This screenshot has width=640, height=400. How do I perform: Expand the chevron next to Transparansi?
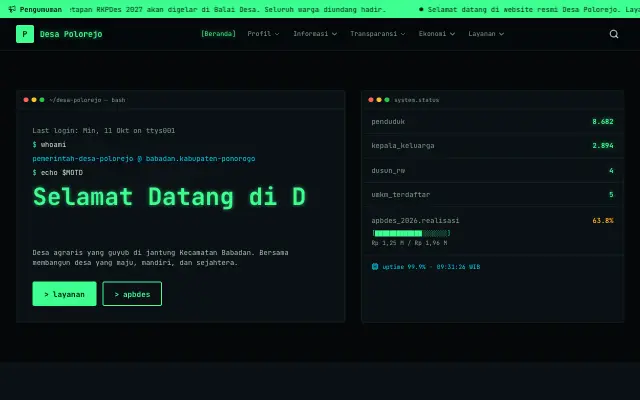403,34
